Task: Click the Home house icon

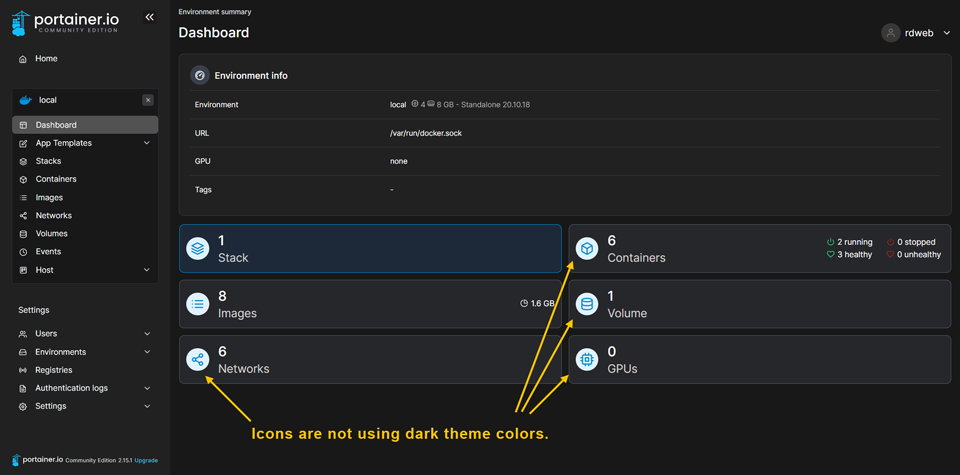Action: (x=23, y=59)
